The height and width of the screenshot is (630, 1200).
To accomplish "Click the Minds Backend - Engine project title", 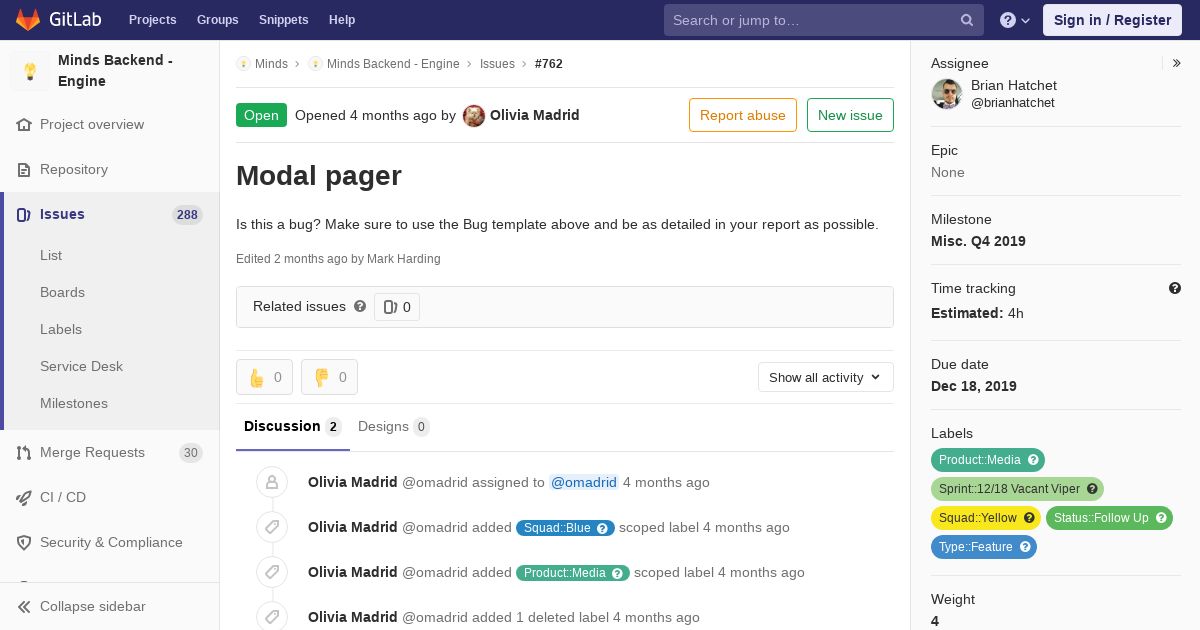I will 115,70.
